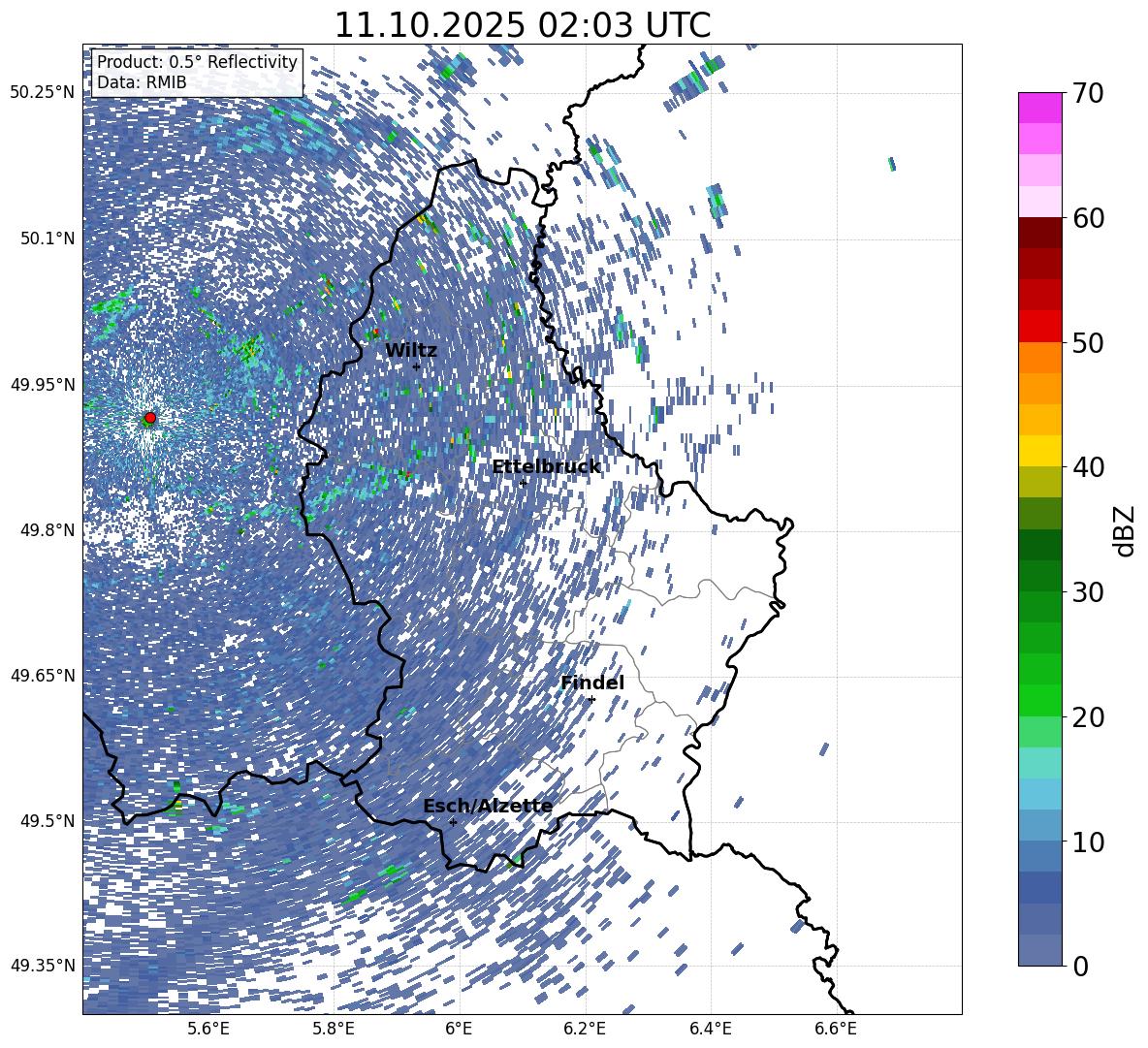Click the 50 value on the colorbar

point(1088,342)
